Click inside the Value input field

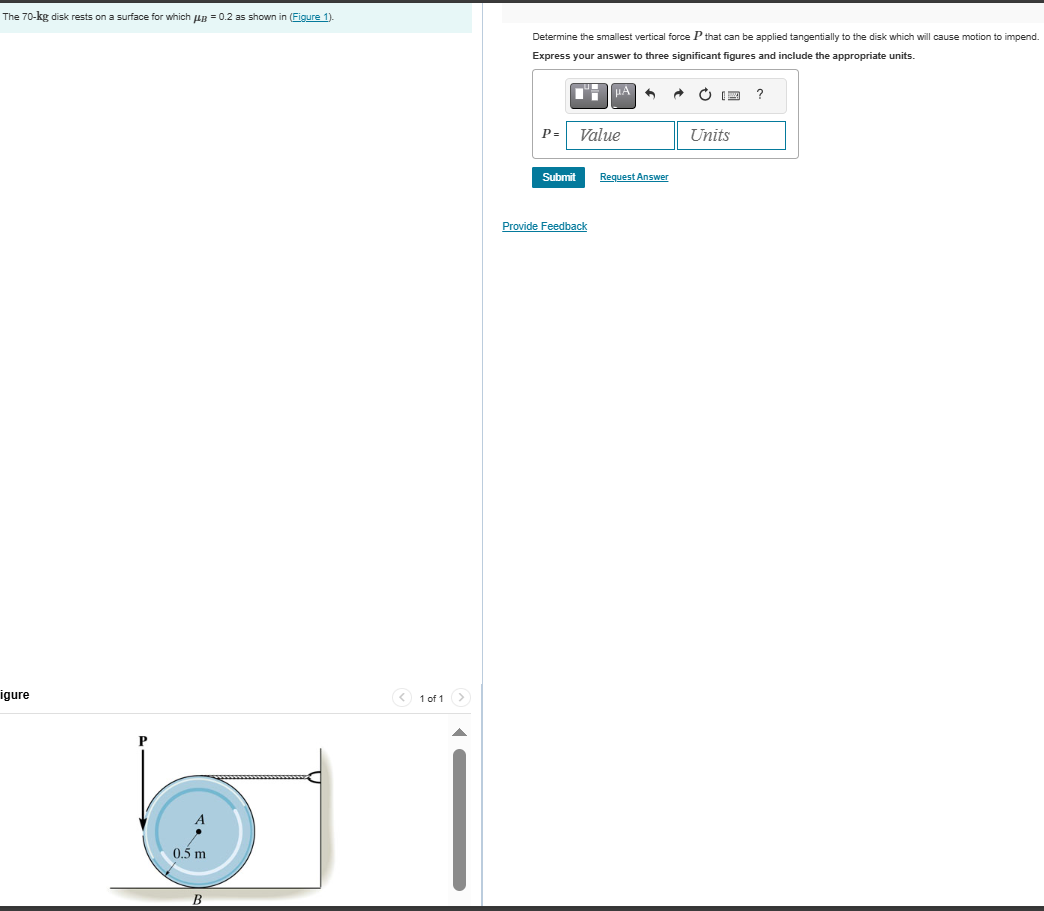[619, 134]
